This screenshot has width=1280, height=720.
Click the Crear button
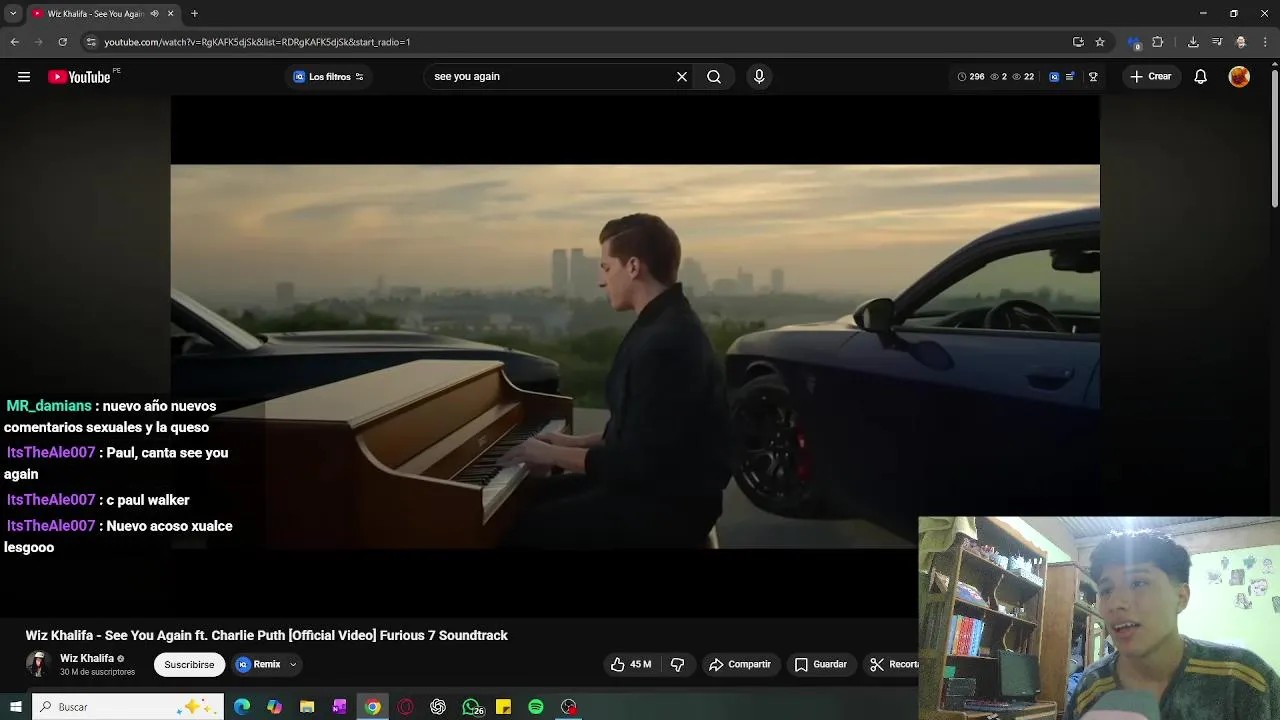(1150, 77)
